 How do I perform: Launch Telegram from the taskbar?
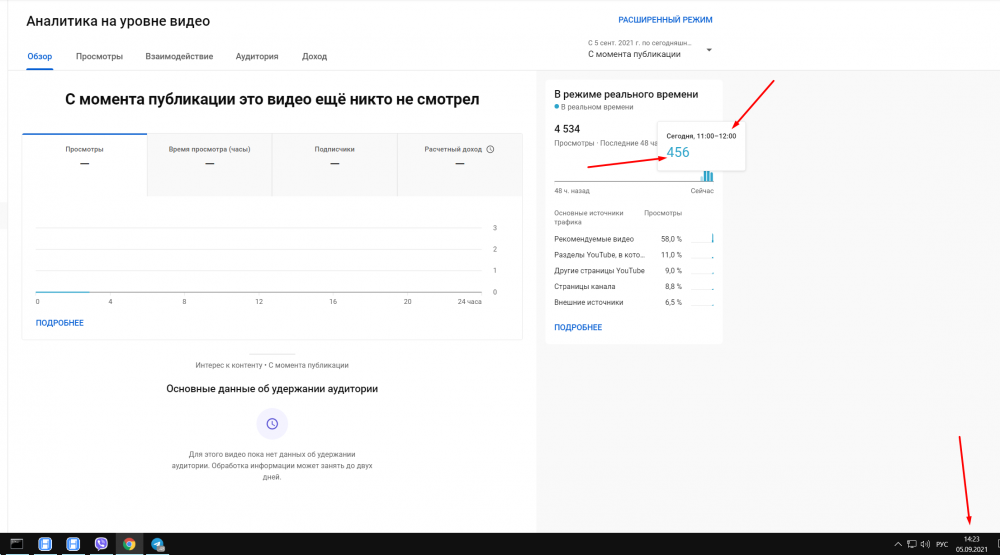[158, 544]
